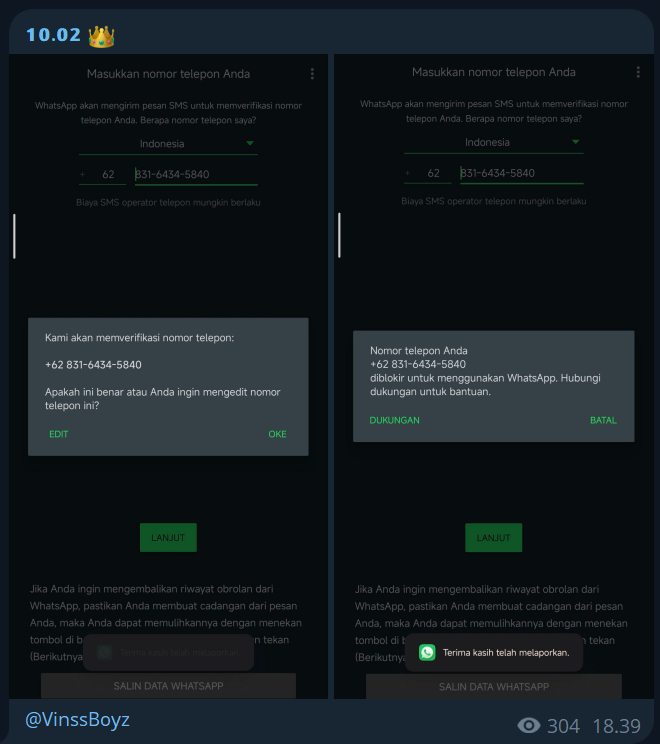Tap BATAL in the blocked-number dialog
Screen dimensions: 660x744
click(603, 420)
